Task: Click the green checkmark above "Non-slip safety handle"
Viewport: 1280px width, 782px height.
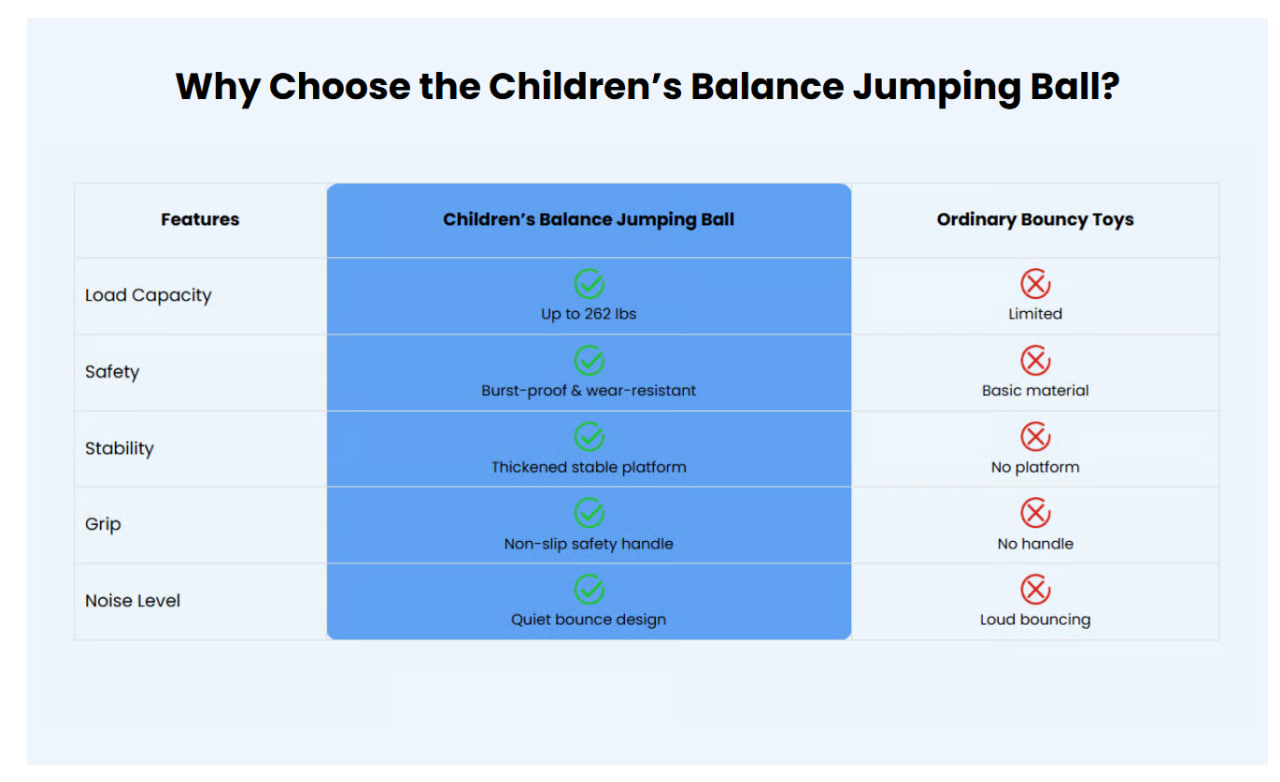Action: 589,513
